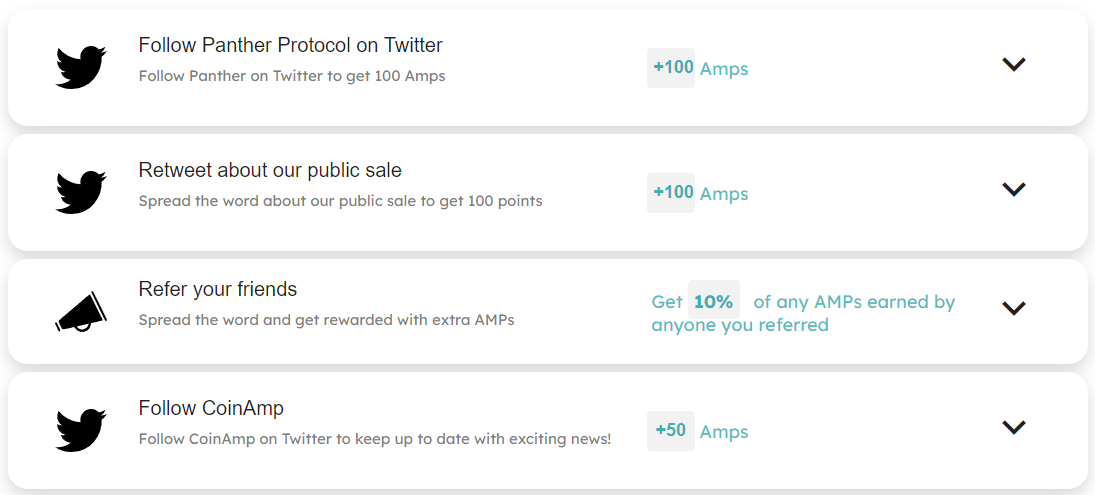
Task: Click the megaphone icon for referrals
Action: (81, 311)
